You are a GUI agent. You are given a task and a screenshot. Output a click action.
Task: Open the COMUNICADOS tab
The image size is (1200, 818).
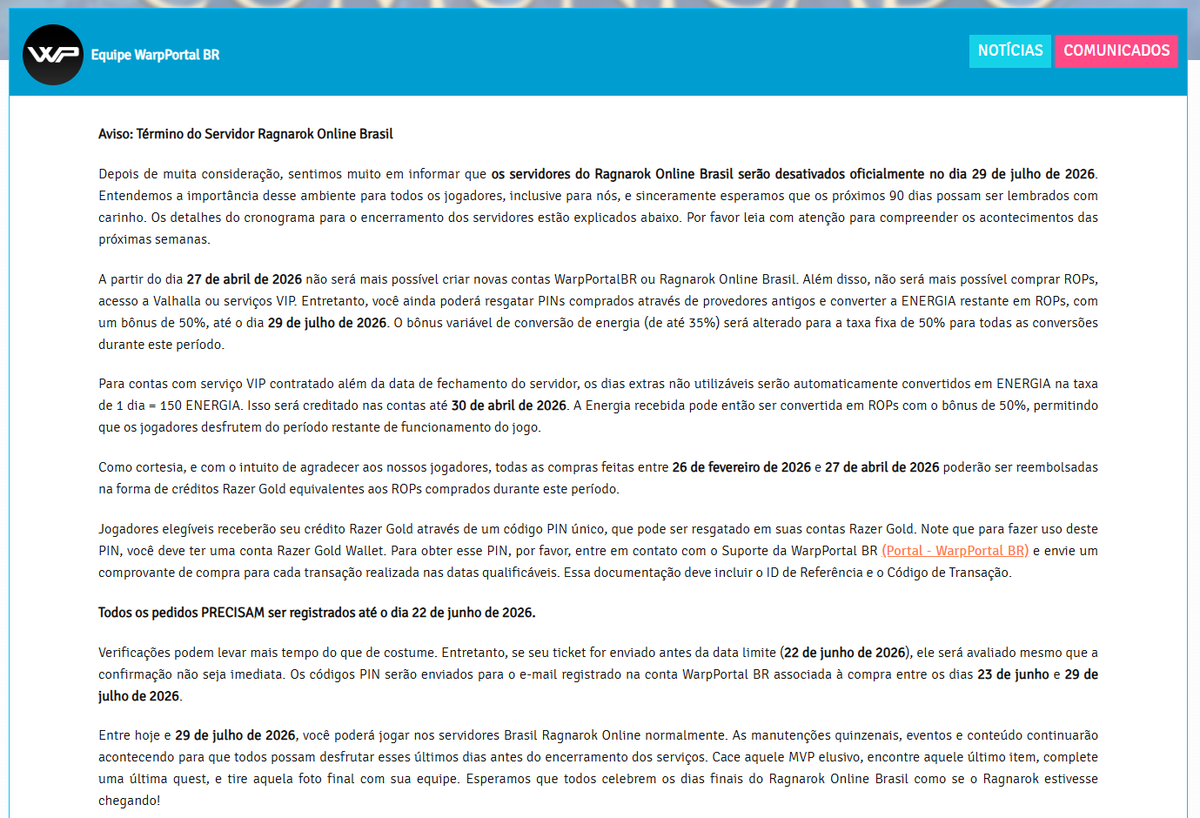point(1116,51)
